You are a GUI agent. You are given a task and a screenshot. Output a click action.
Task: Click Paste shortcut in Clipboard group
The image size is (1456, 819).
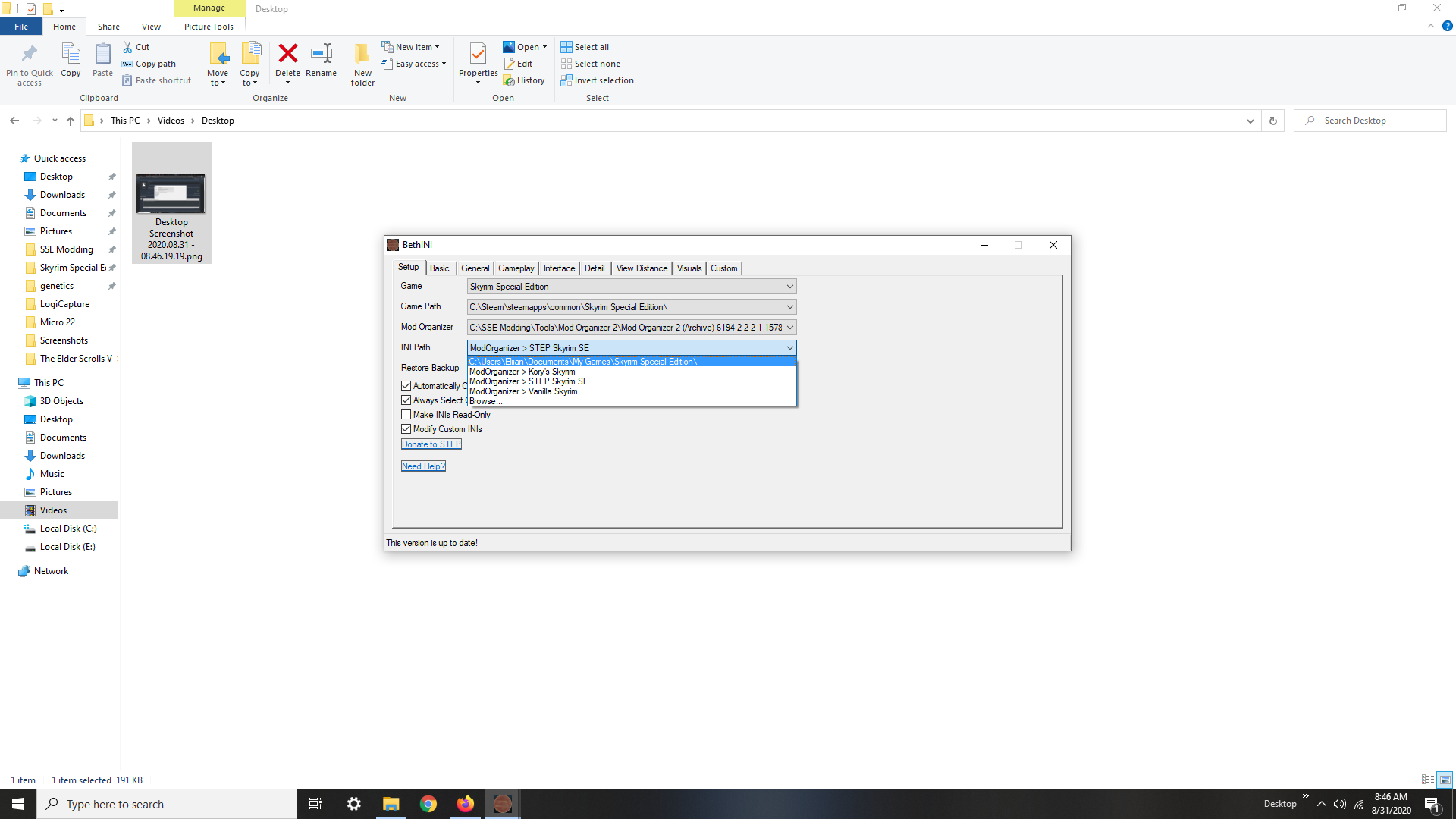(x=157, y=80)
